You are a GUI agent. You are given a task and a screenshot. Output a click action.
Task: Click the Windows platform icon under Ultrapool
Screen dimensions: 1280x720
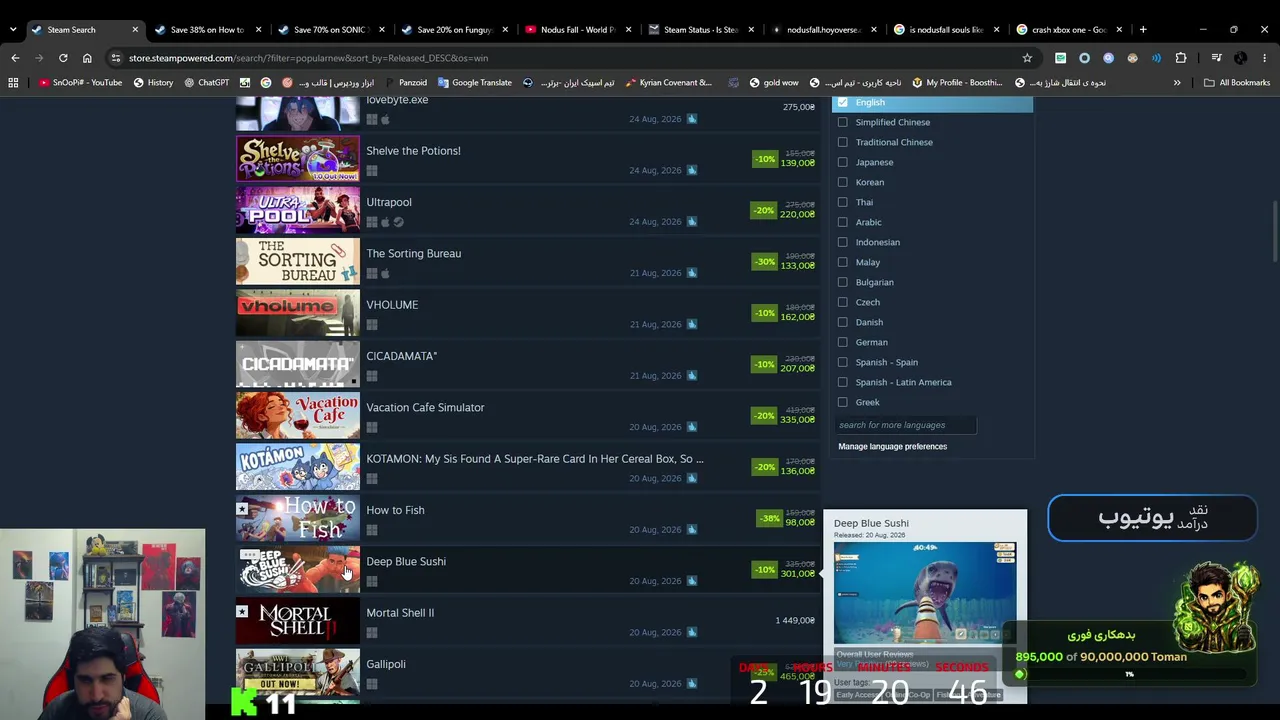[x=372, y=222]
